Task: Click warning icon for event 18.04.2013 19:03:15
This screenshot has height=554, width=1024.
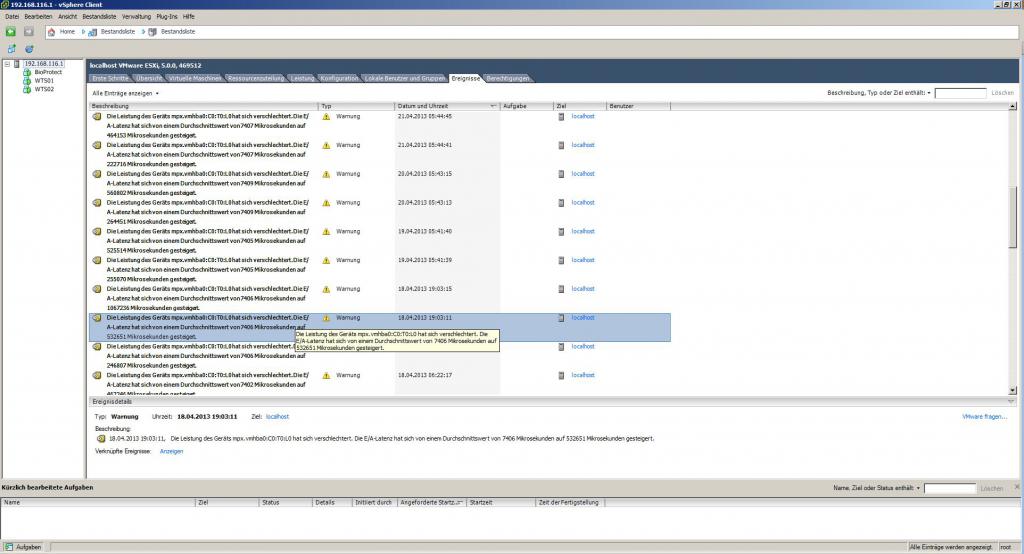Action: pyautogui.click(x=327, y=289)
